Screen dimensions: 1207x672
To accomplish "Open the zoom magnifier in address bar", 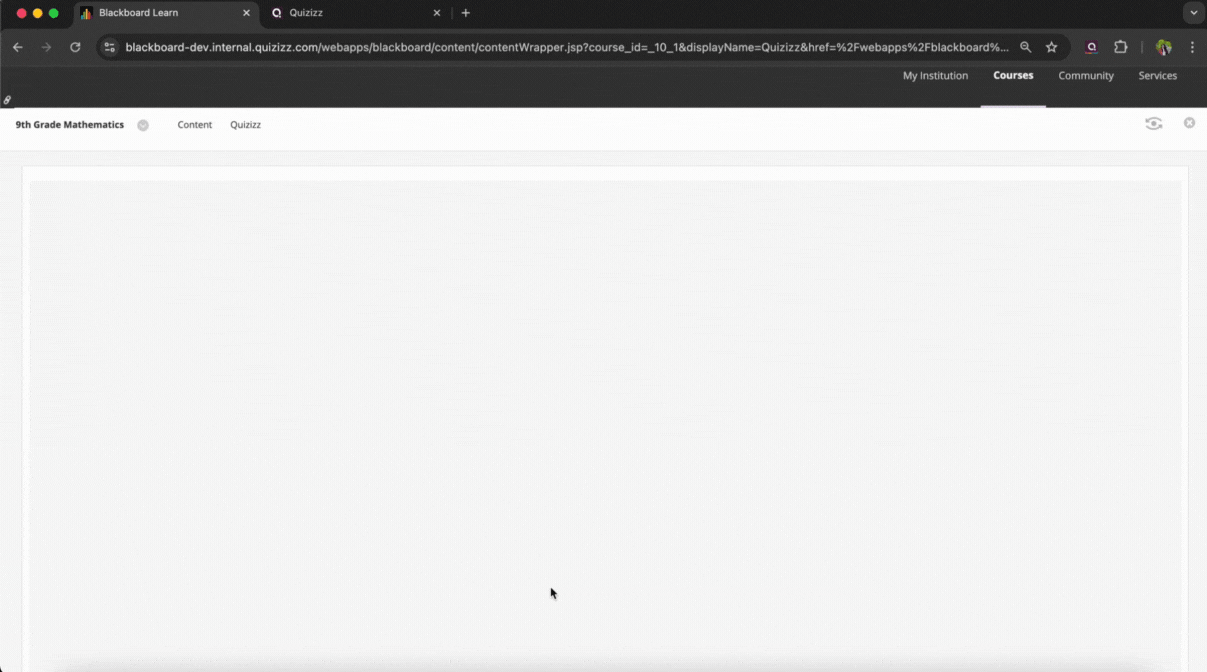I will pos(1025,47).
